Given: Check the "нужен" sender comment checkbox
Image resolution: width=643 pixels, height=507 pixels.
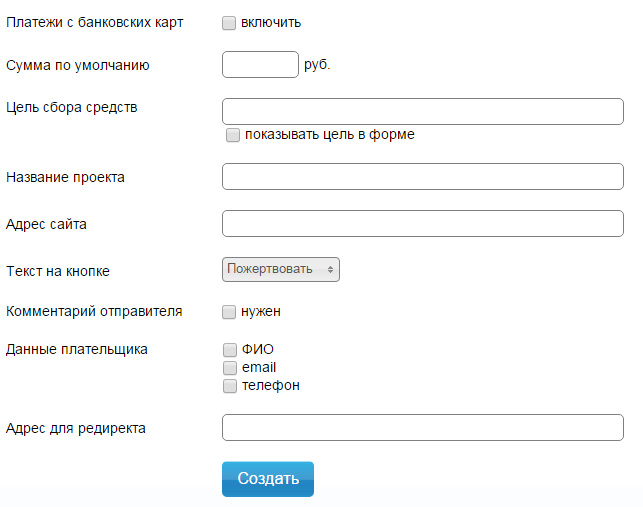Looking at the screenshot, I should pyautogui.click(x=229, y=312).
